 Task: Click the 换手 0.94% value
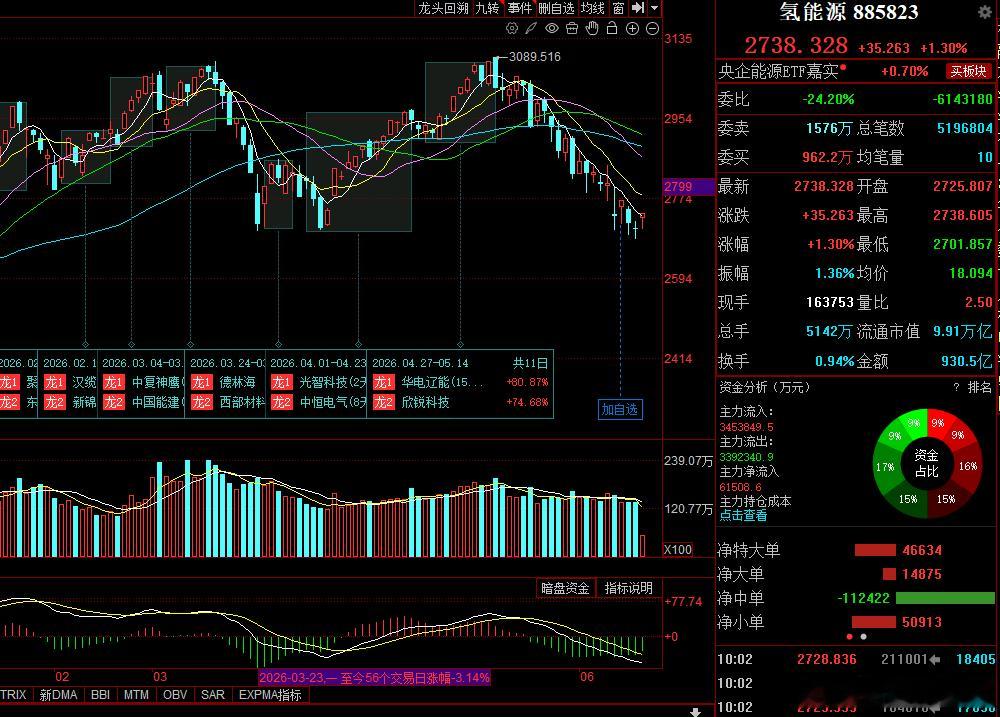click(x=834, y=361)
